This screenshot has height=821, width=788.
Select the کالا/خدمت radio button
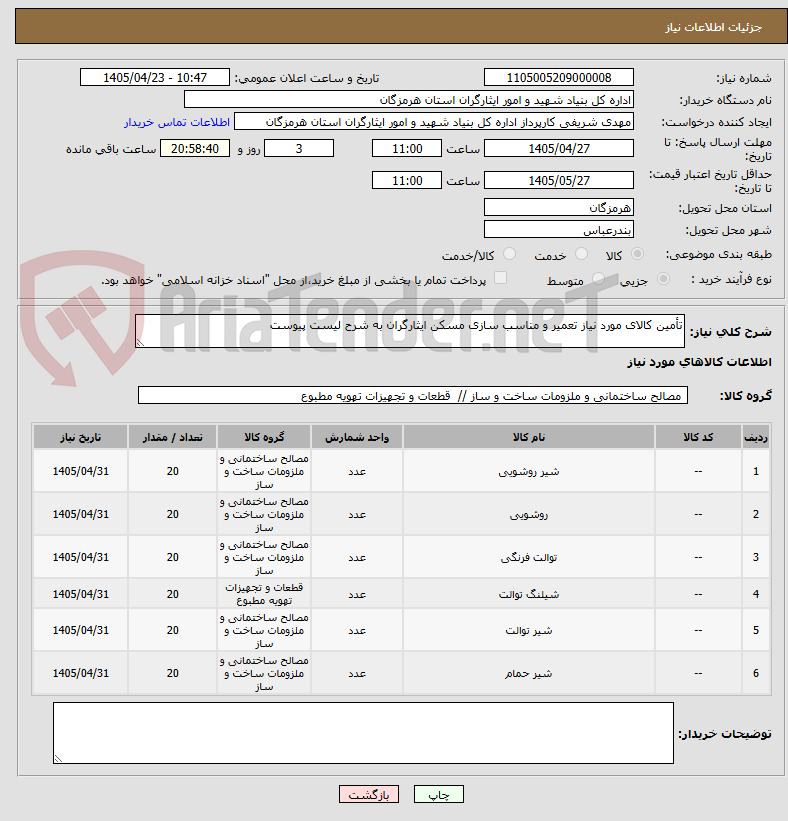509,254
